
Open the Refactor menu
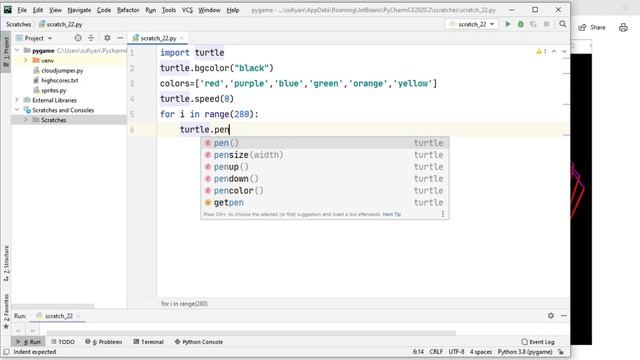click(128, 10)
